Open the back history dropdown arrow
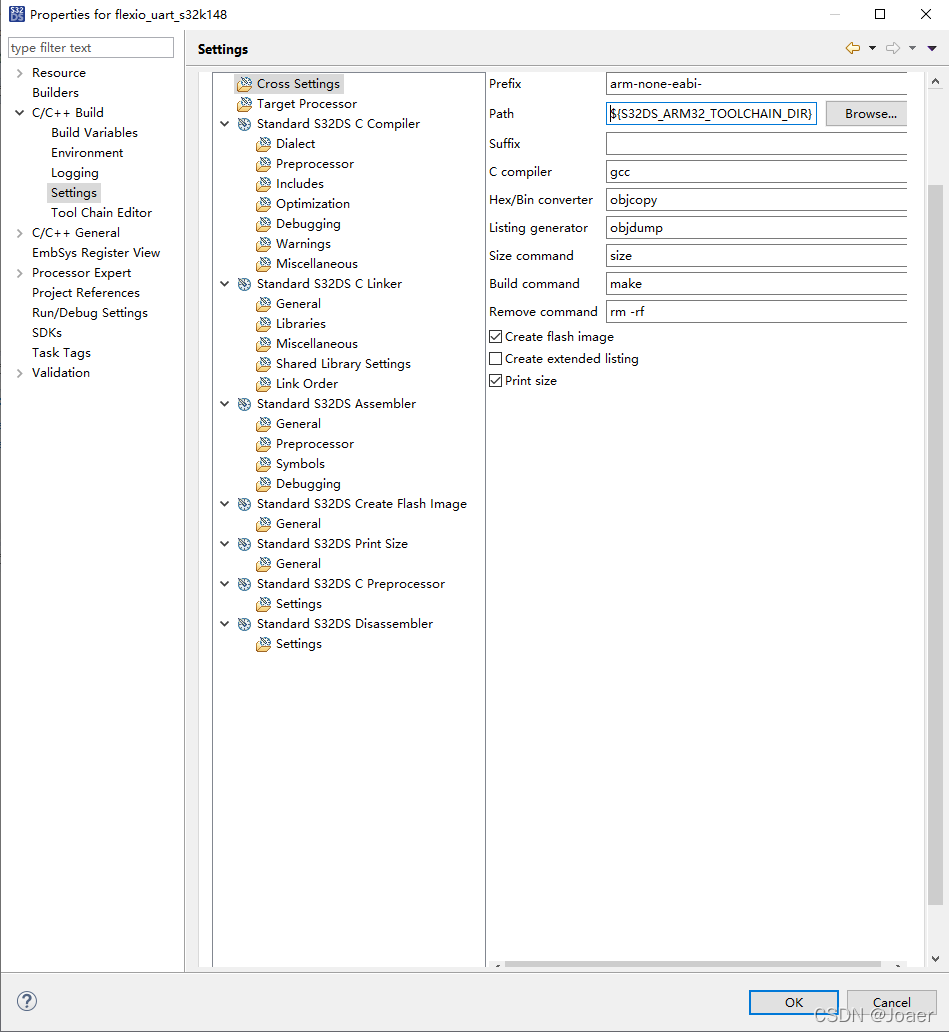The height and width of the screenshot is (1032, 949). pos(873,48)
